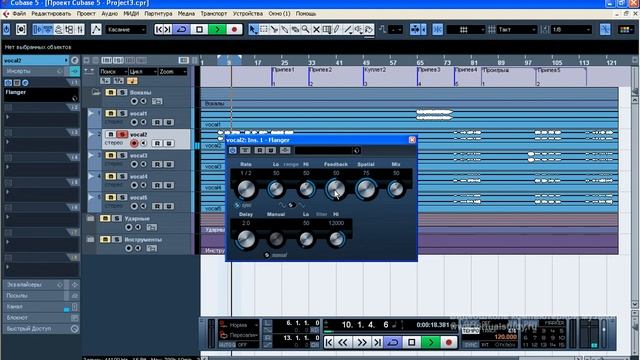Viewport: 640px width, 360px height.
Task: Toggle Autoscroll button
Action: coord(415,29)
